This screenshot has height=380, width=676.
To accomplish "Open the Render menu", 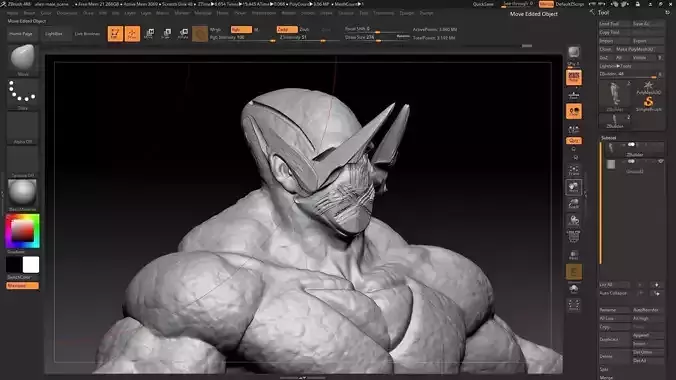I will click(x=288, y=13).
